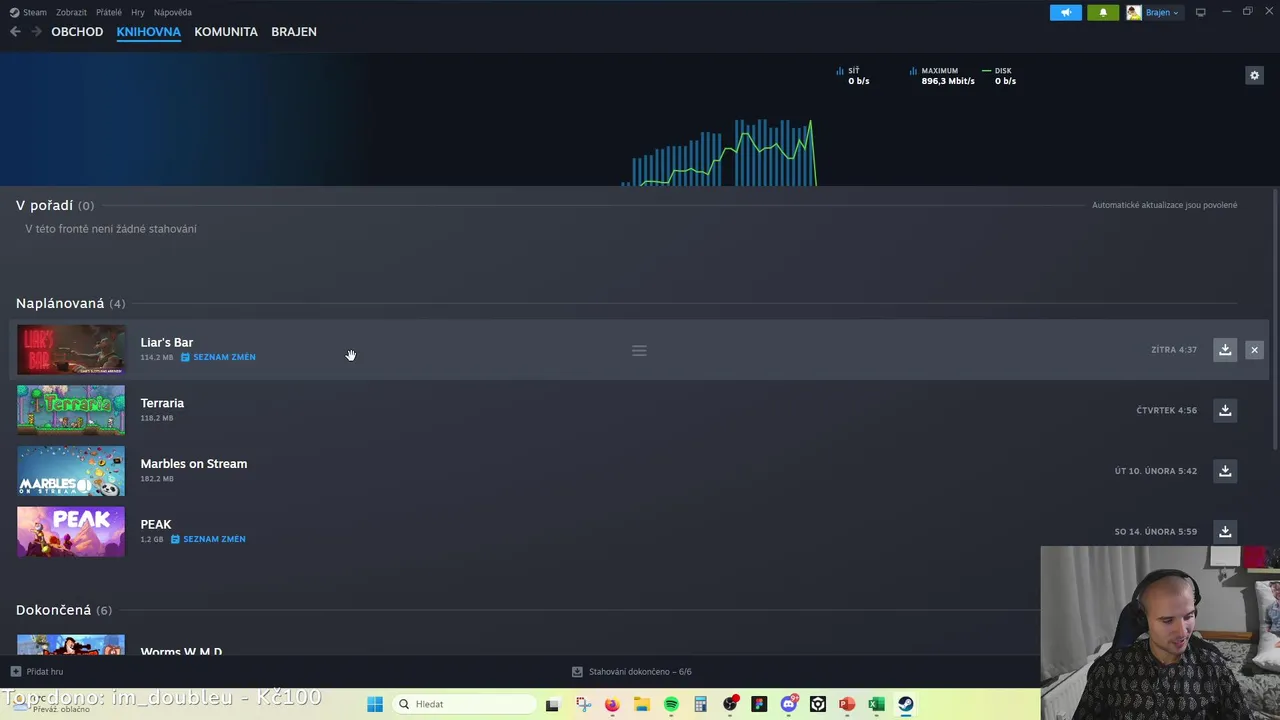Open Firefox from the taskbar
This screenshot has width=1280, height=720.
[612, 704]
